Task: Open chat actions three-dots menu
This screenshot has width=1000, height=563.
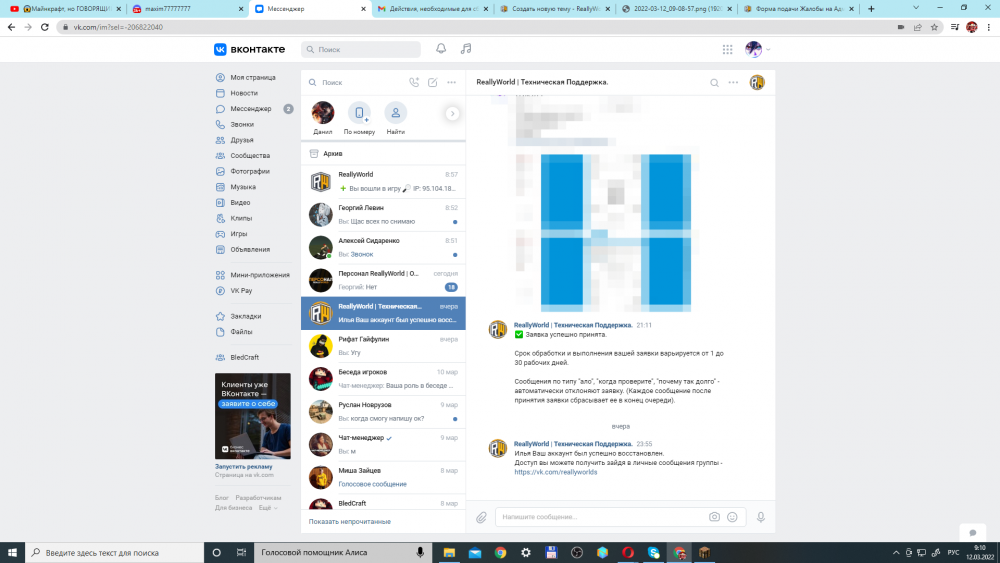Action: pos(733,82)
